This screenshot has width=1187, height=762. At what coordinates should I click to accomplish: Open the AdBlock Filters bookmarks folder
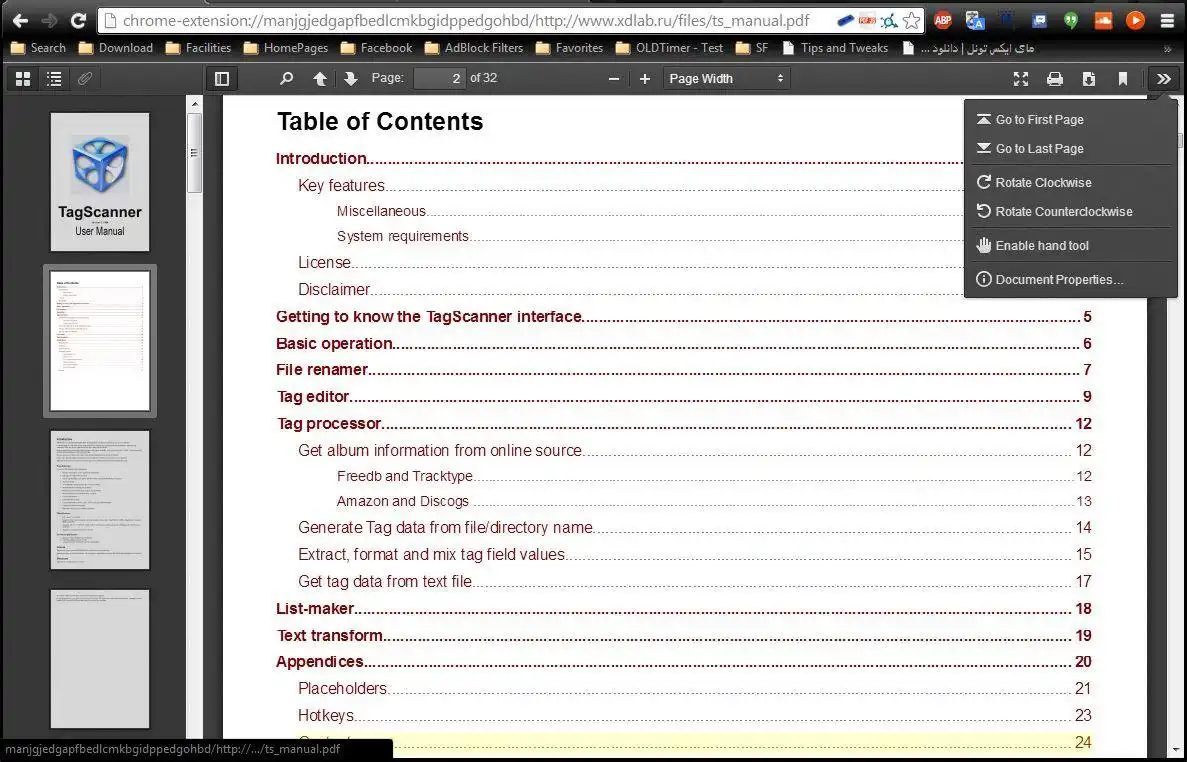tap(474, 48)
